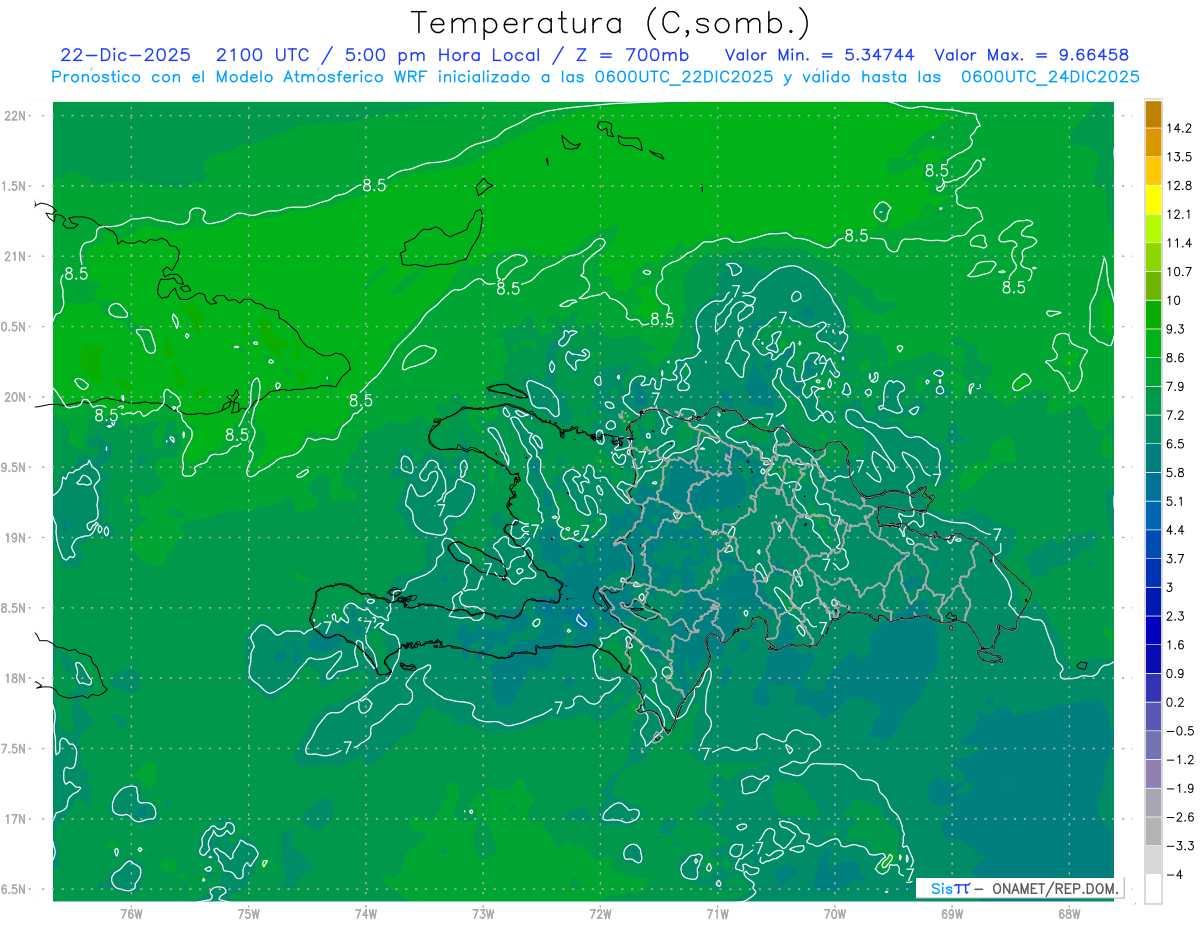Click the 73W longitude axis label

click(x=483, y=913)
